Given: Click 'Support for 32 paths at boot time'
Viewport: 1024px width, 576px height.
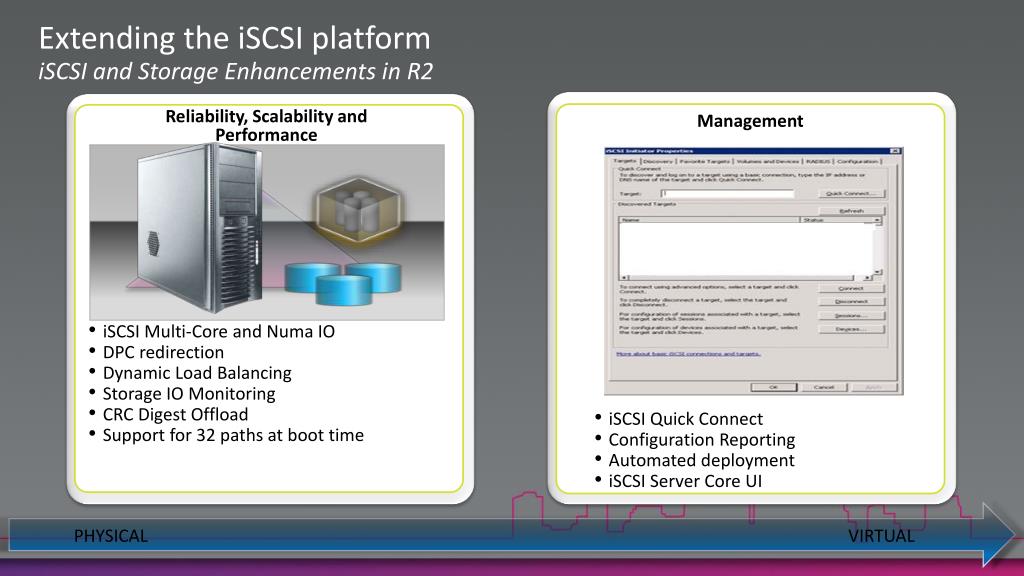Looking at the screenshot, I should point(233,436).
